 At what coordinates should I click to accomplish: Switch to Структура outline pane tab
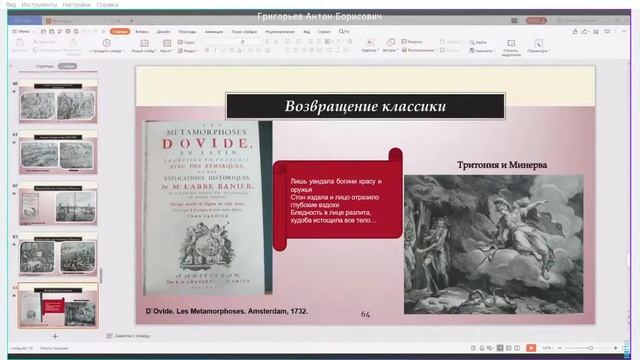click(44, 66)
